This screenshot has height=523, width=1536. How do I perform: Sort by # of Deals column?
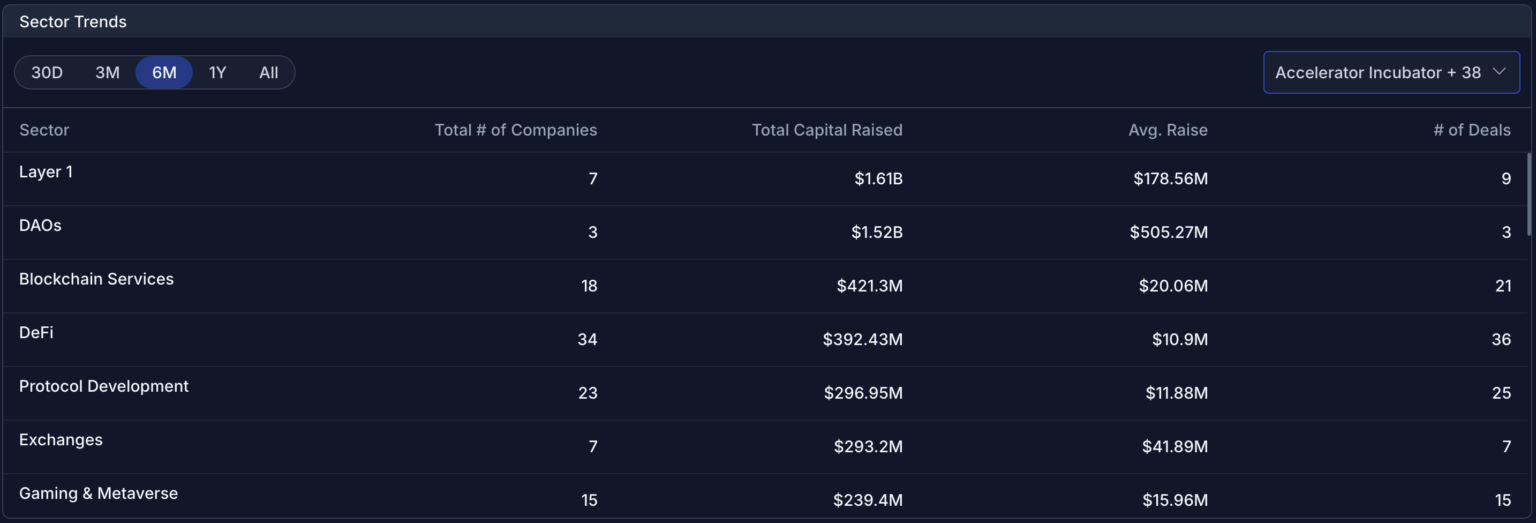pos(1471,130)
